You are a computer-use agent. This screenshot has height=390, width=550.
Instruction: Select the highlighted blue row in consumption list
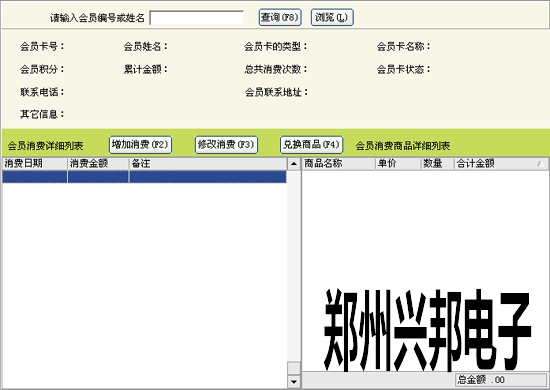(145, 177)
